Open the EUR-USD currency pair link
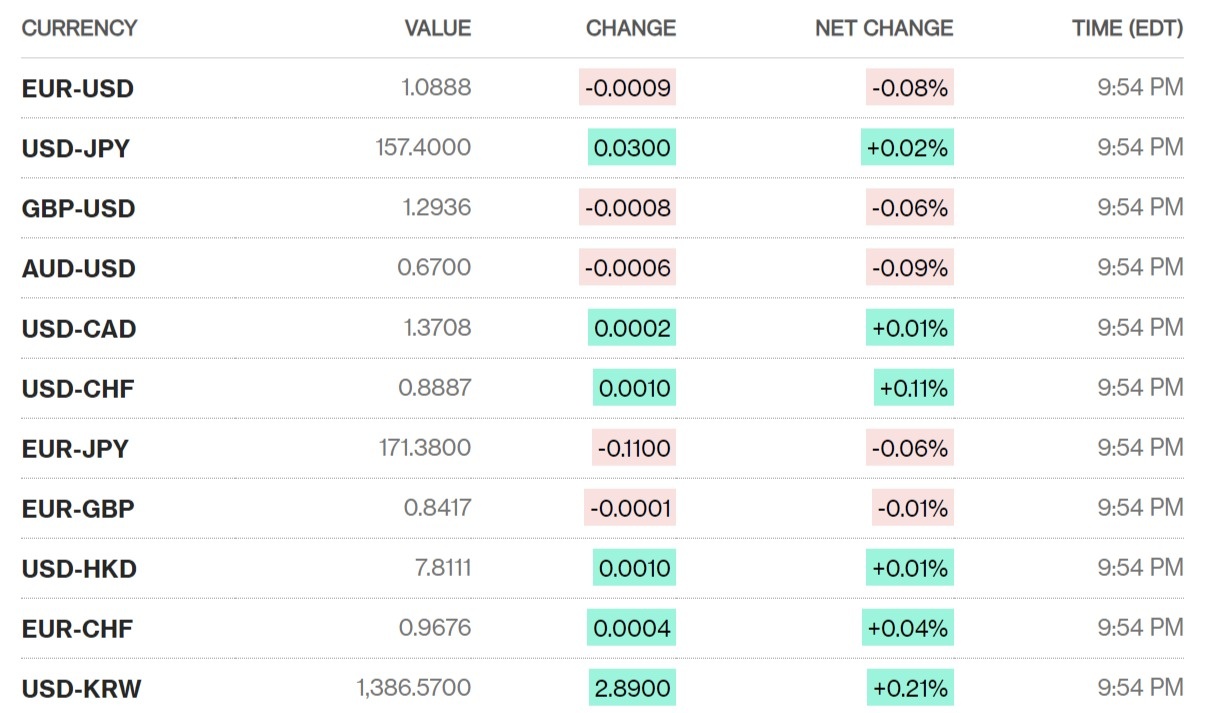 tap(77, 88)
